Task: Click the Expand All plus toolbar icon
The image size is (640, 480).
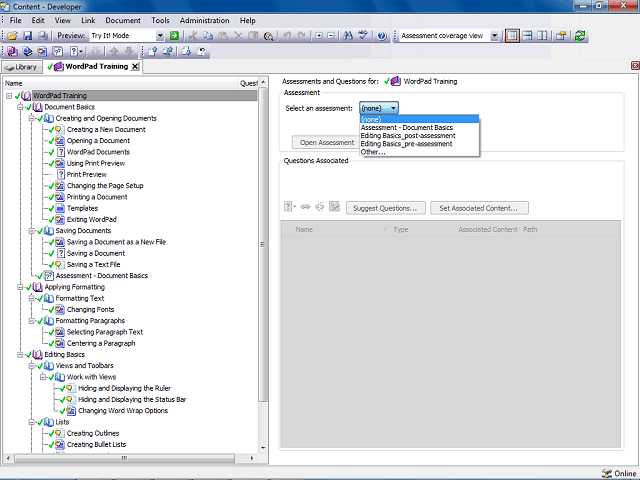Action: coord(319,36)
